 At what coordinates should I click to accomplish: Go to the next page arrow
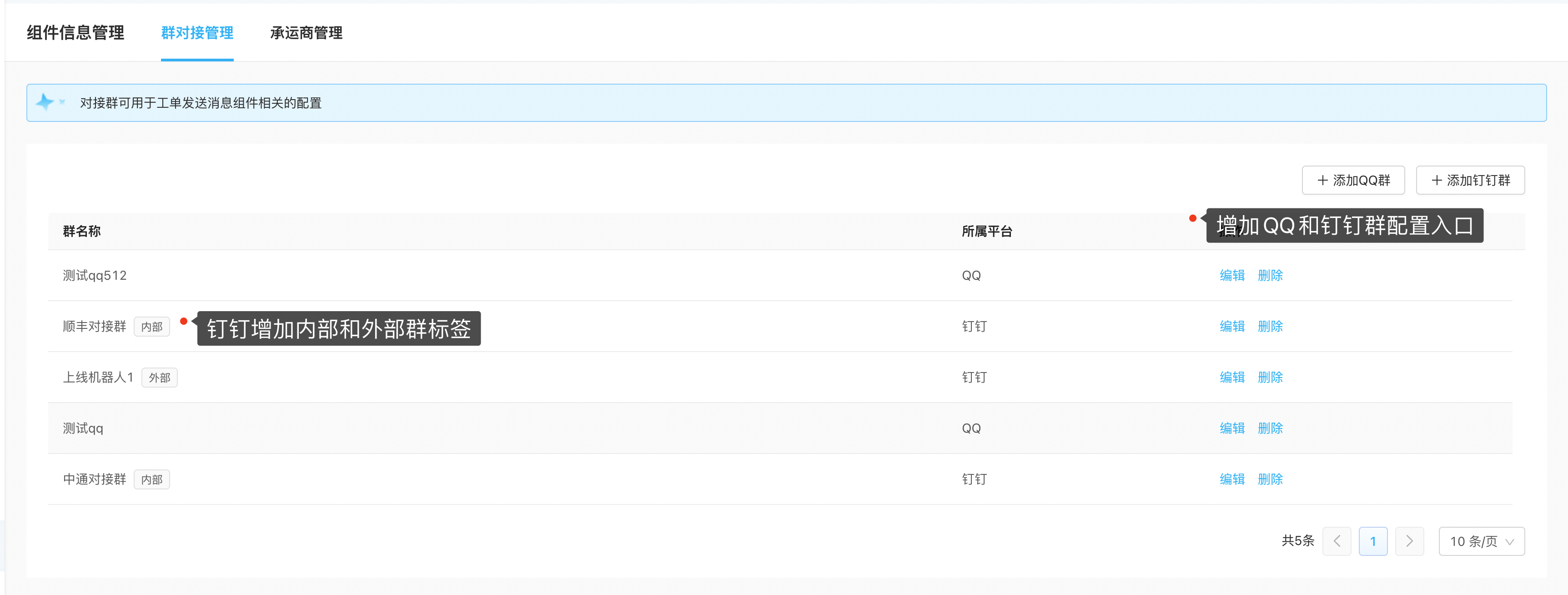click(x=1409, y=541)
